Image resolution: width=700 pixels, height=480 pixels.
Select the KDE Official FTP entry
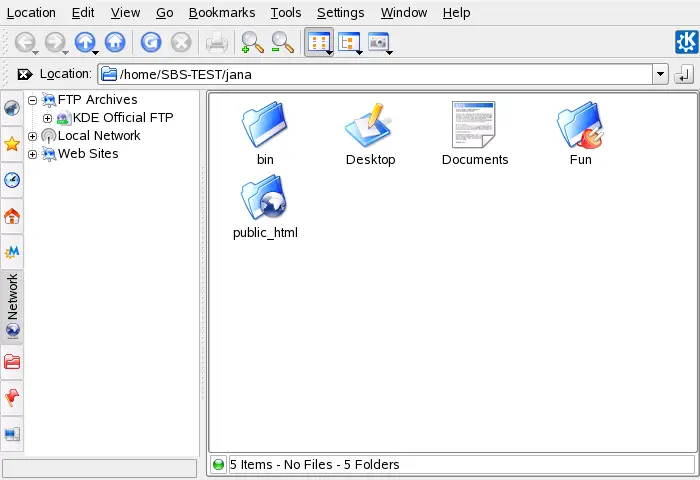coord(122,118)
